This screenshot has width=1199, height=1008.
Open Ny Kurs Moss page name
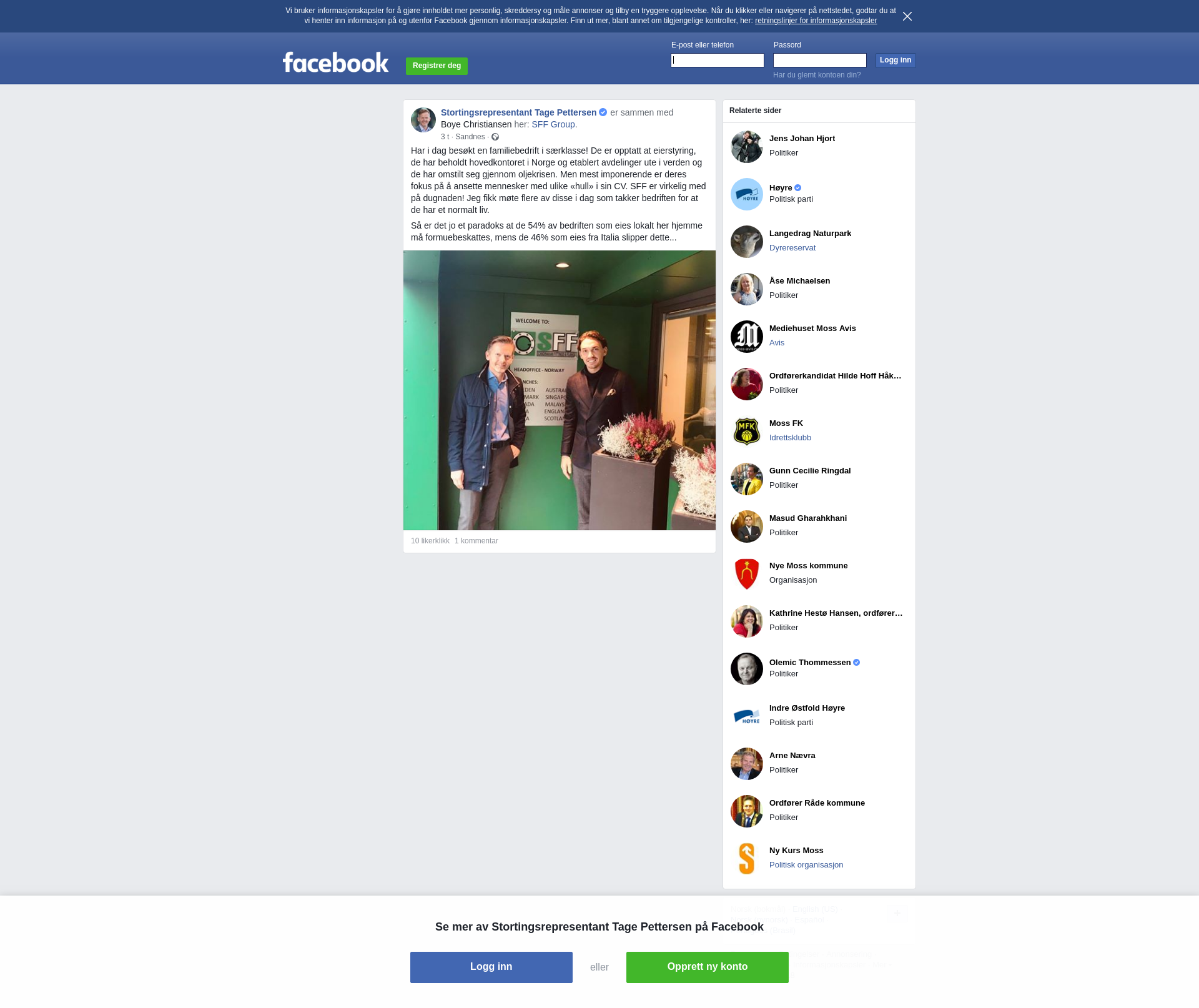(796, 851)
